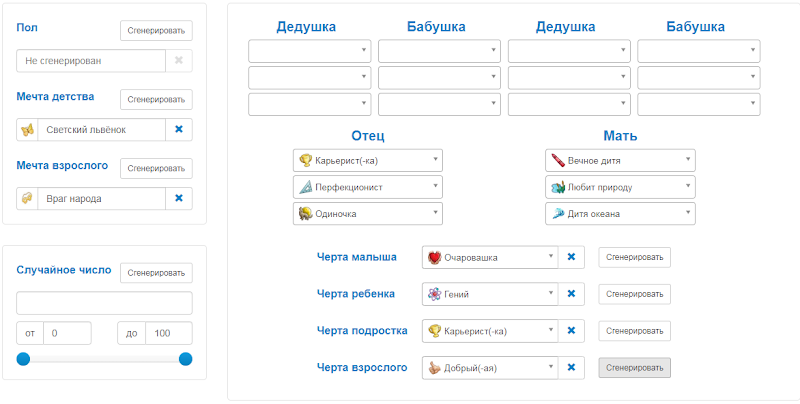Expand the Дитя океана dropdown arrow

688,212
